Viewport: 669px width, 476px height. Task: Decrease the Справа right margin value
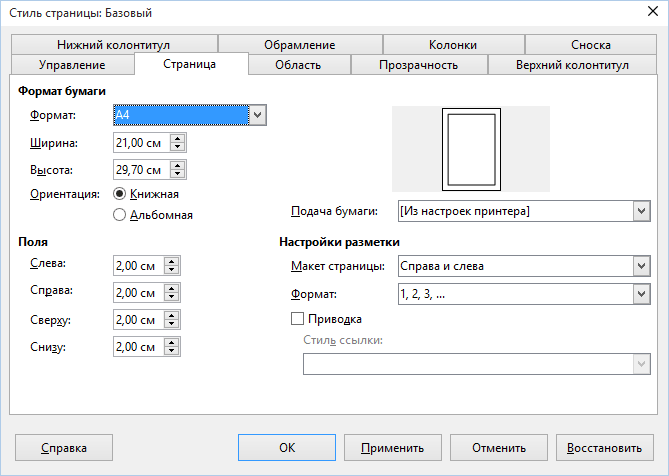tap(172, 298)
